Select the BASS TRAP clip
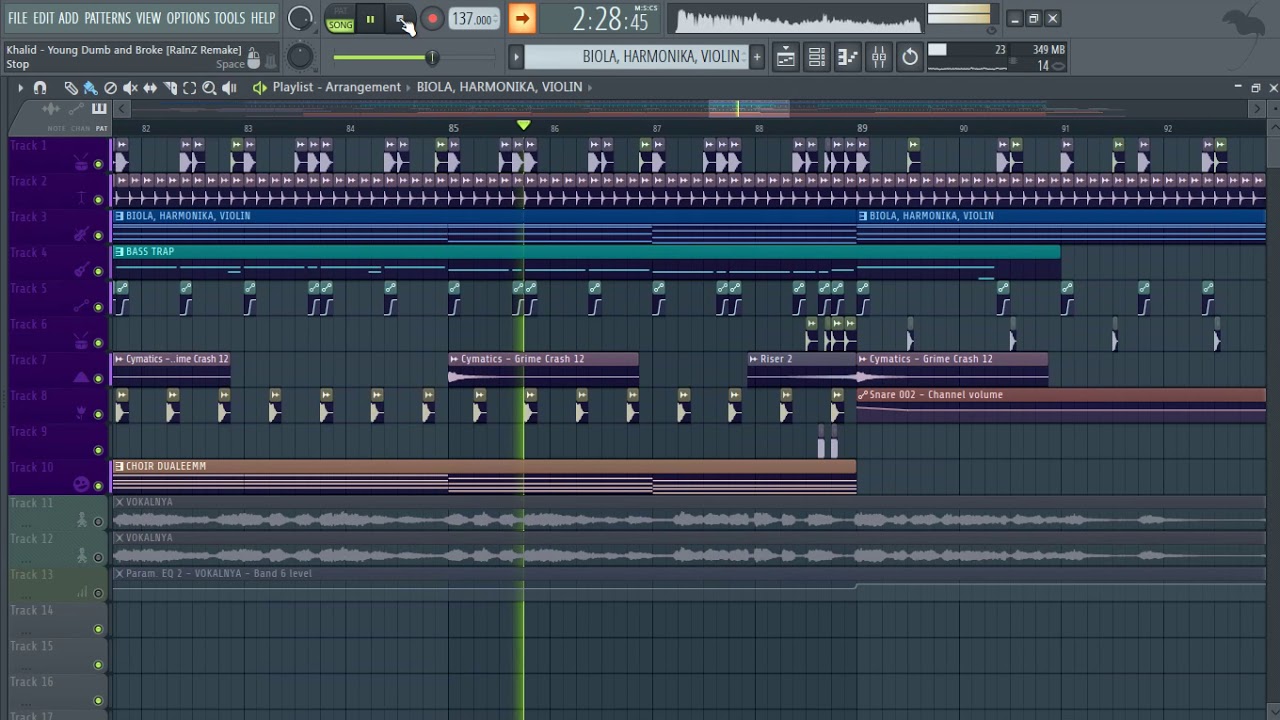The height and width of the screenshot is (720, 1280). [x=586, y=262]
